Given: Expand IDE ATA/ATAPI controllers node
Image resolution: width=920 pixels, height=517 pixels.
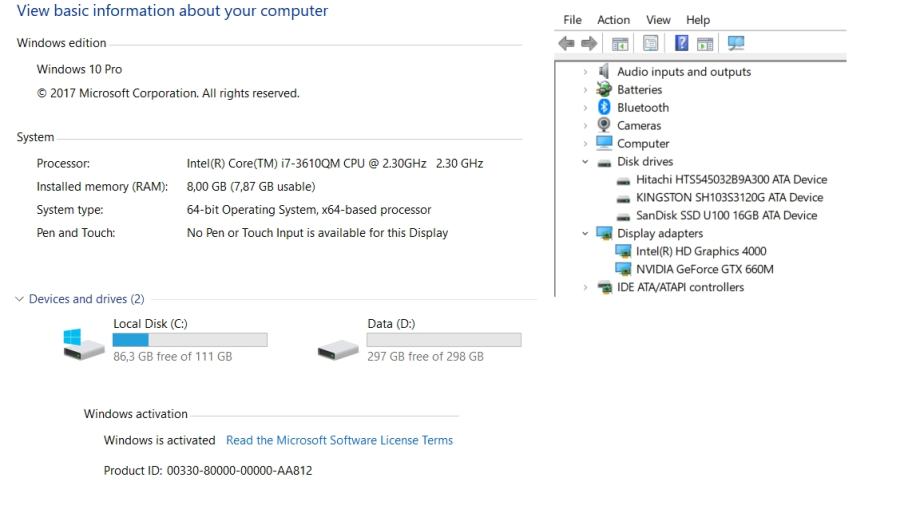Looking at the screenshot, I should click(x=585, y=287).
